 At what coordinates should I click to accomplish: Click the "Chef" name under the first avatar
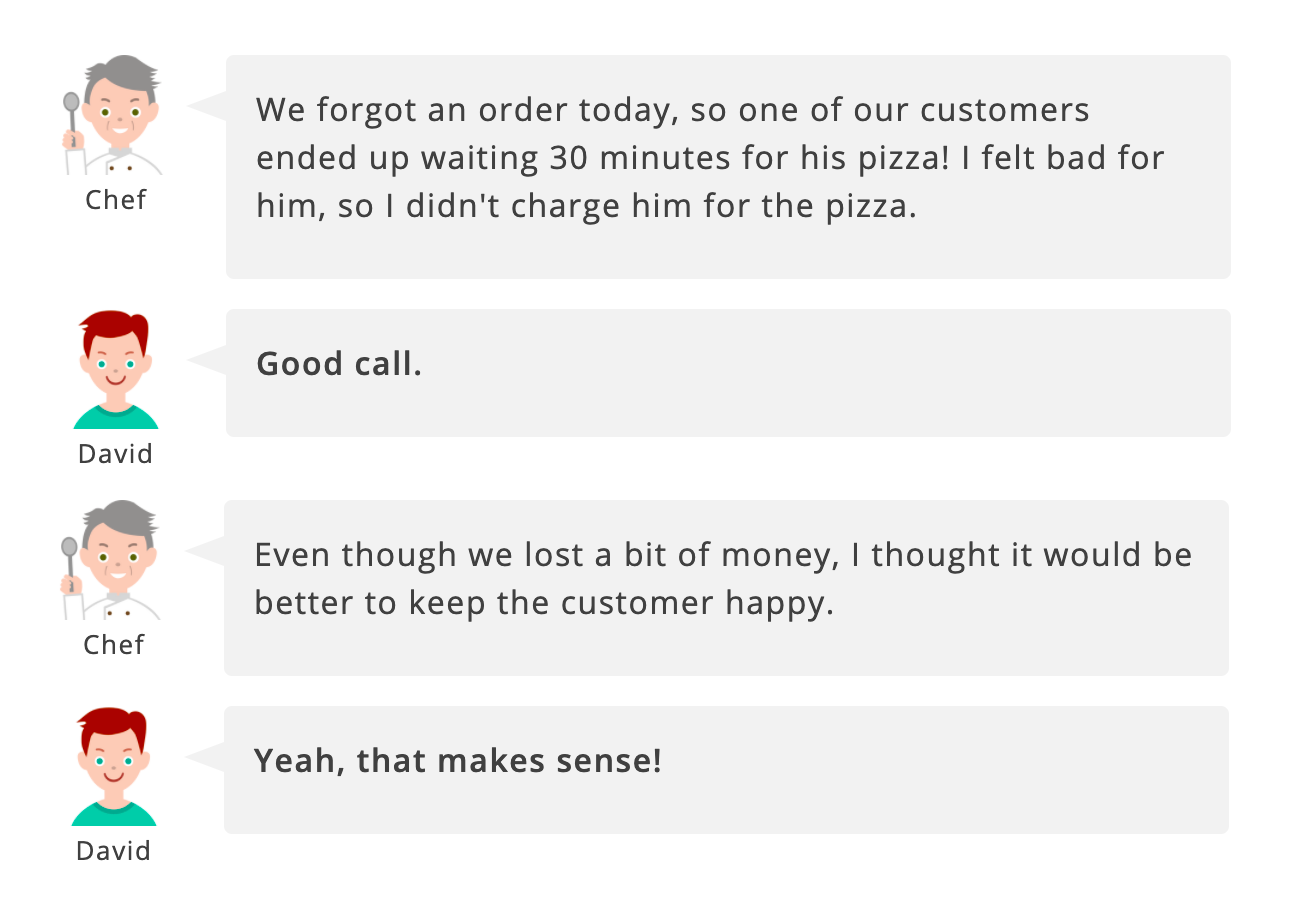(116, 200)
